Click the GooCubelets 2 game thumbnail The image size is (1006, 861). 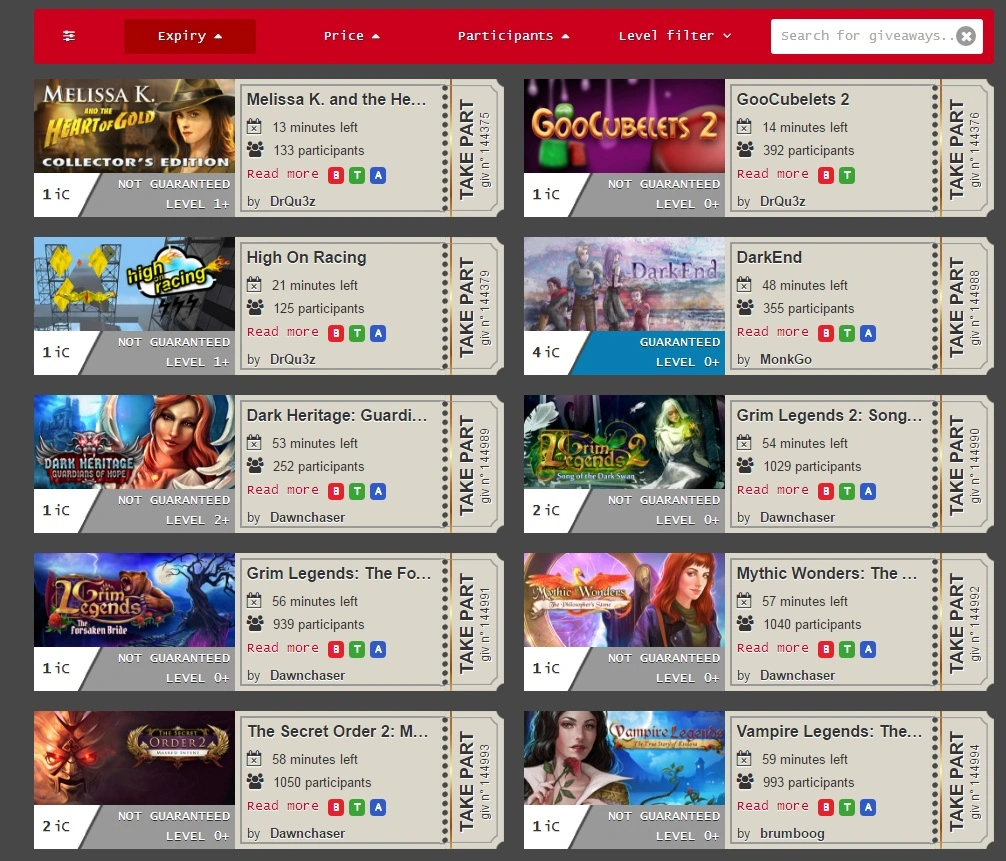tap(624, 126)
